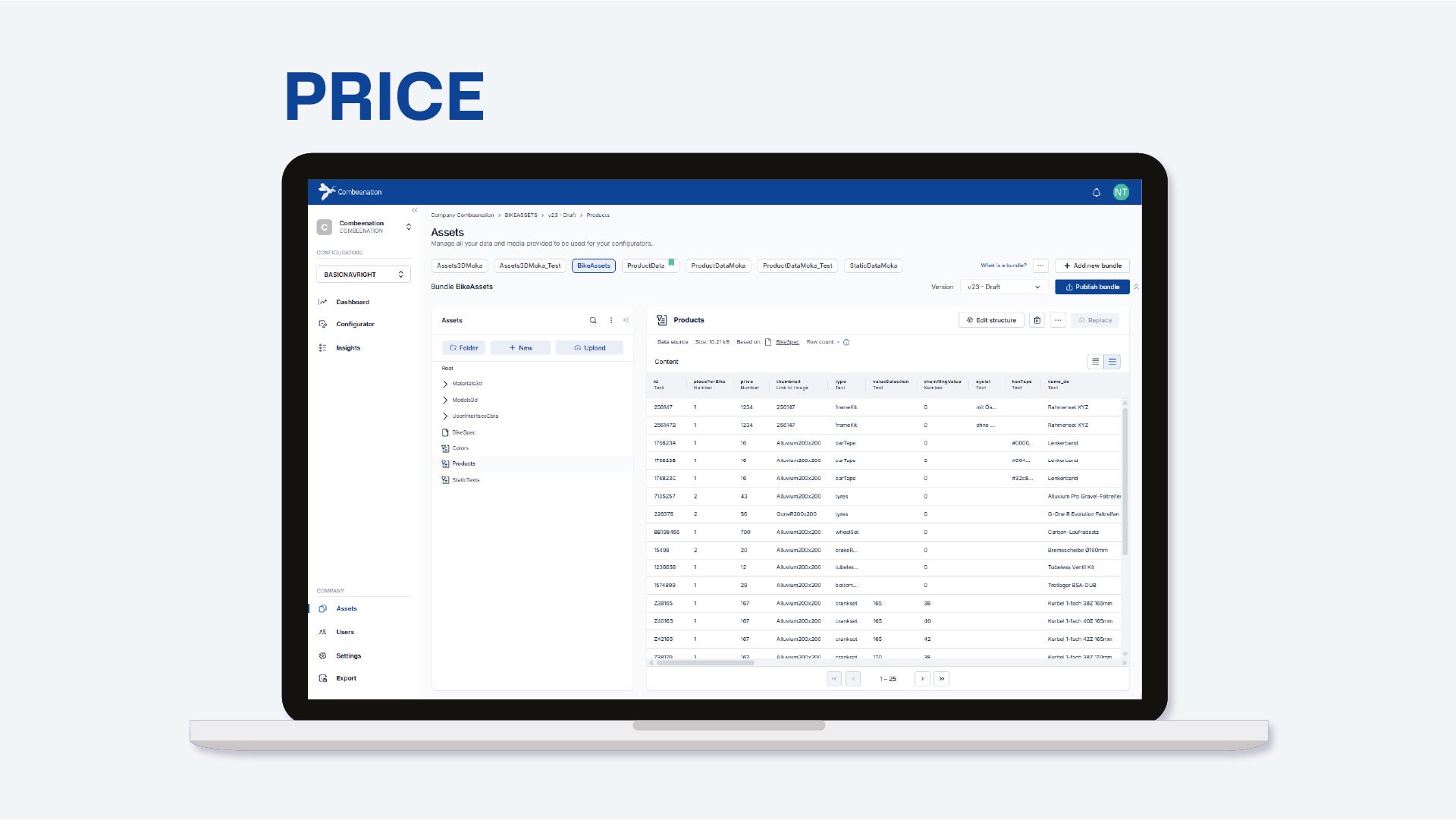The width and height of the screenshot is (1456, 820).
Task: Click search icon in Assets panel
Action: [593, 320]
